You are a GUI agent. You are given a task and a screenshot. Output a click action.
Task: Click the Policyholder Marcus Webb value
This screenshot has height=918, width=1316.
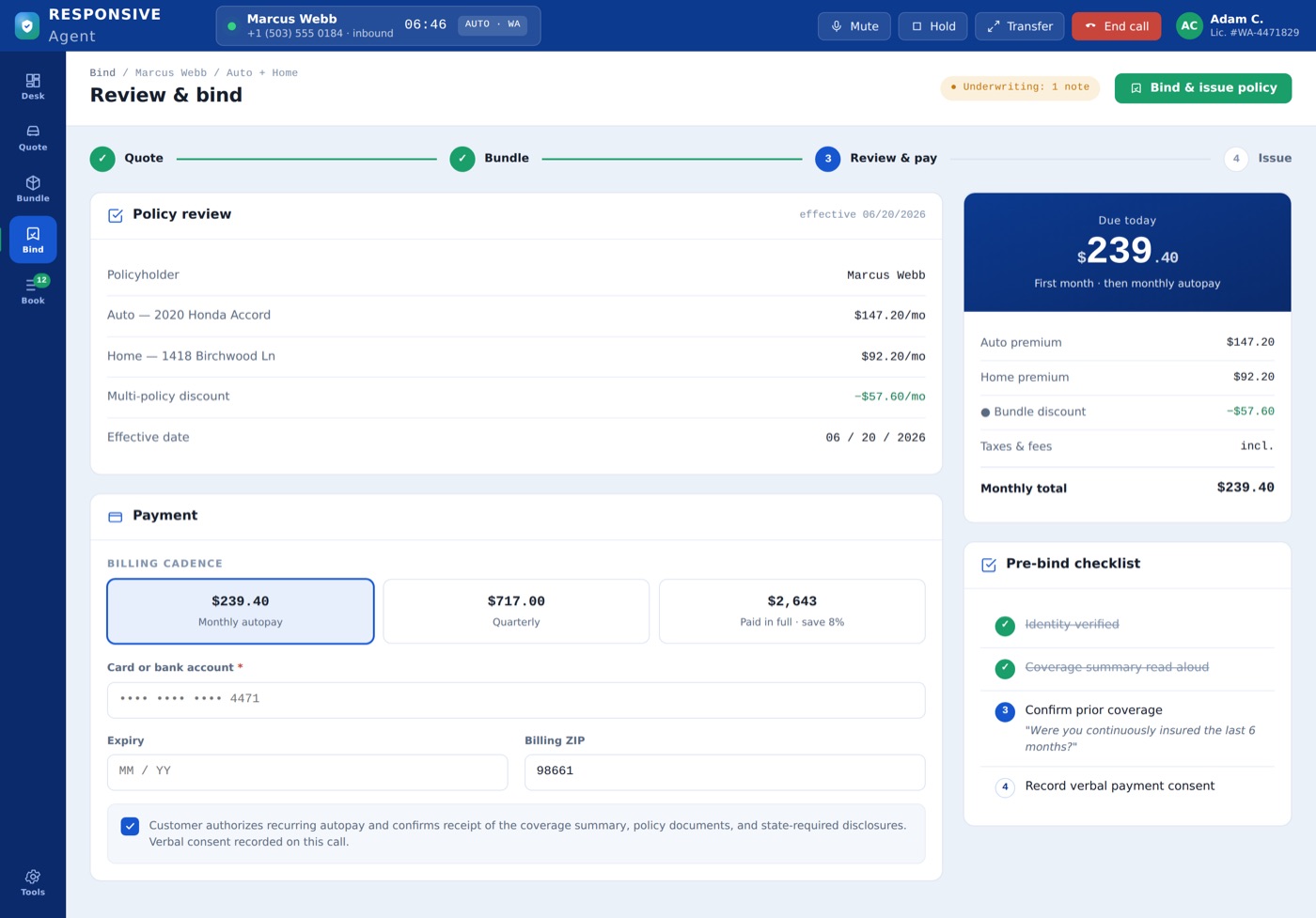[x=886, y=275]
